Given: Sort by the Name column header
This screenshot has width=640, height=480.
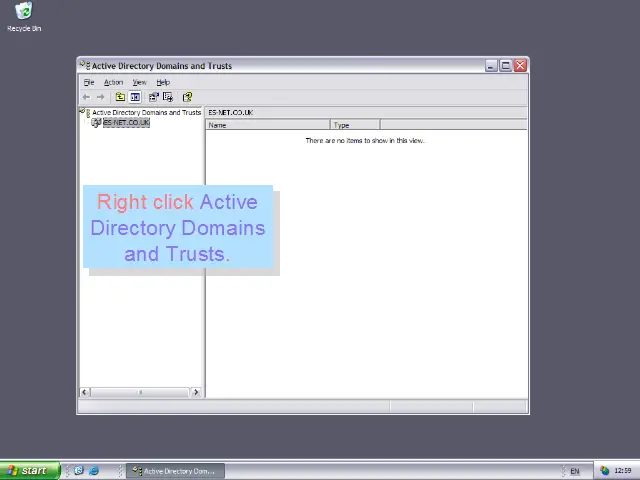Looking at the screenshot, I should coord(268,125).
